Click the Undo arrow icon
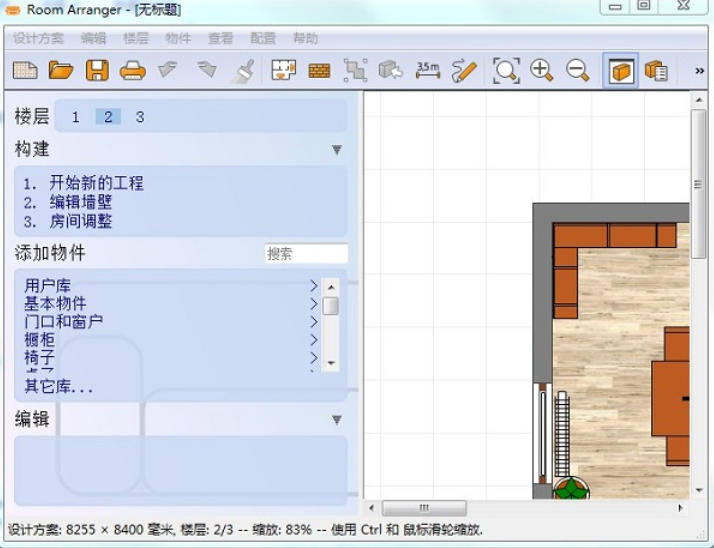This screenshot has height=548, width=714. (168, 70)
